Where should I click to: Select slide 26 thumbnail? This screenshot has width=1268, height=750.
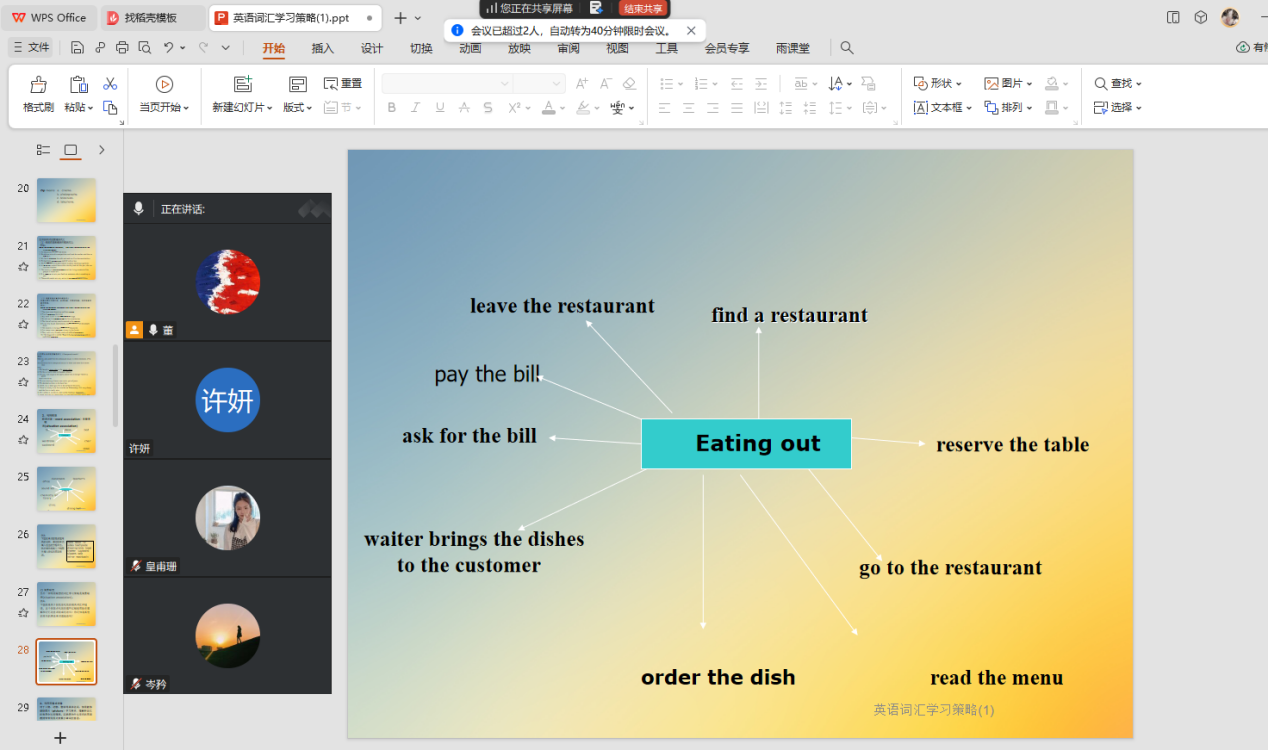click(x=66, y=546)
